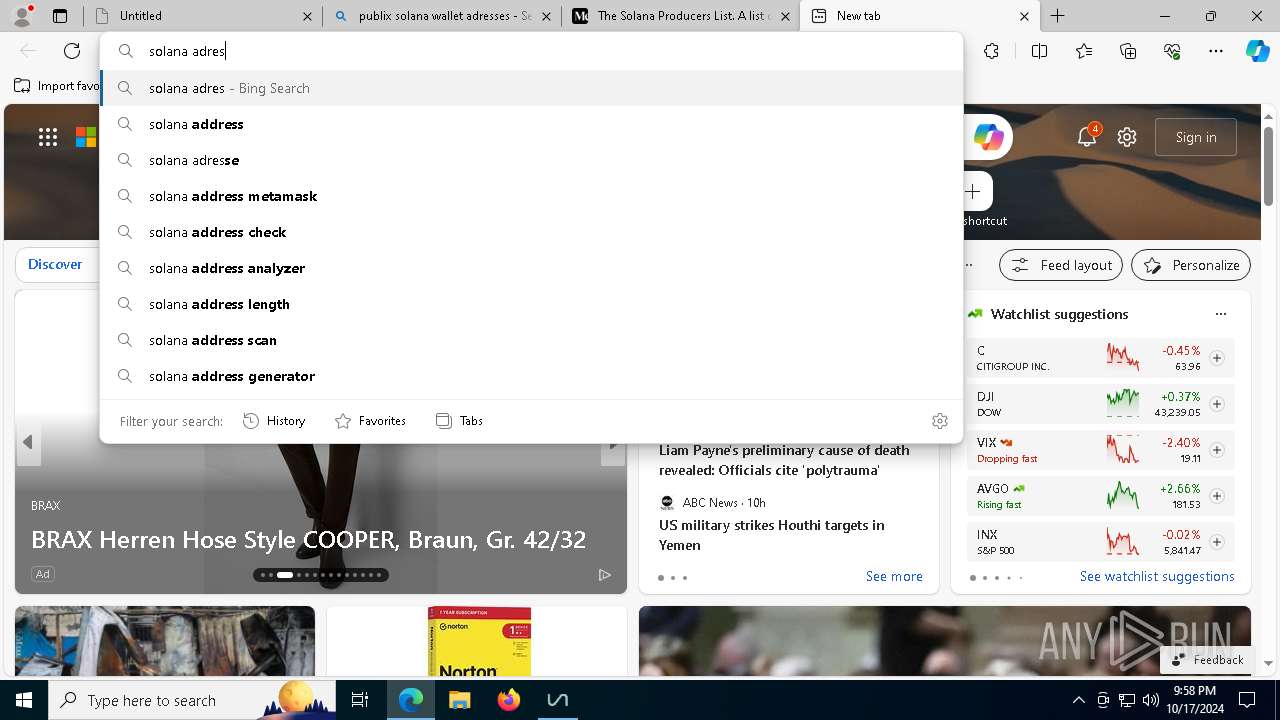Viewport: 1280px width, 720px height.
Task: Choose 'solana address' suggestion
Action: 531,124
